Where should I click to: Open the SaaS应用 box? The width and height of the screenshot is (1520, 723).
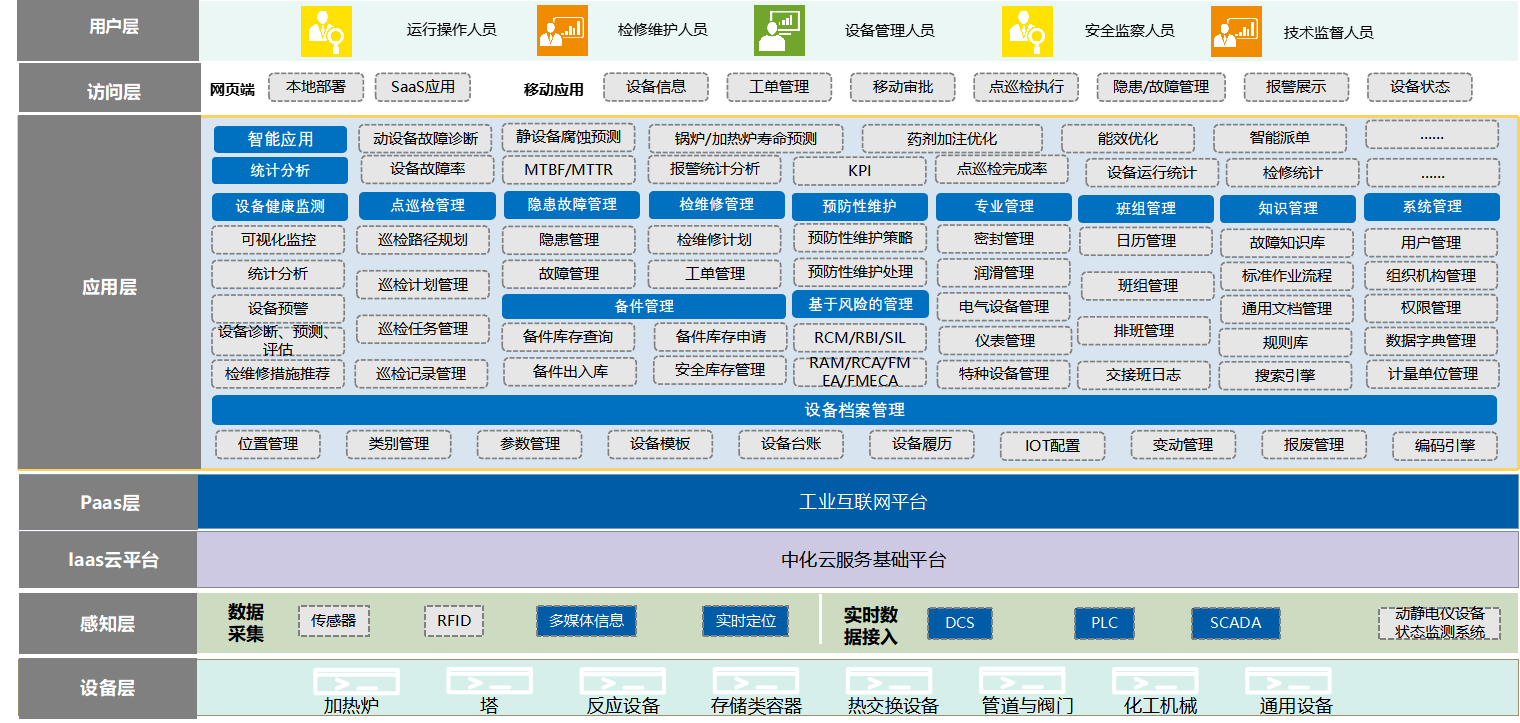click(422, 87)
